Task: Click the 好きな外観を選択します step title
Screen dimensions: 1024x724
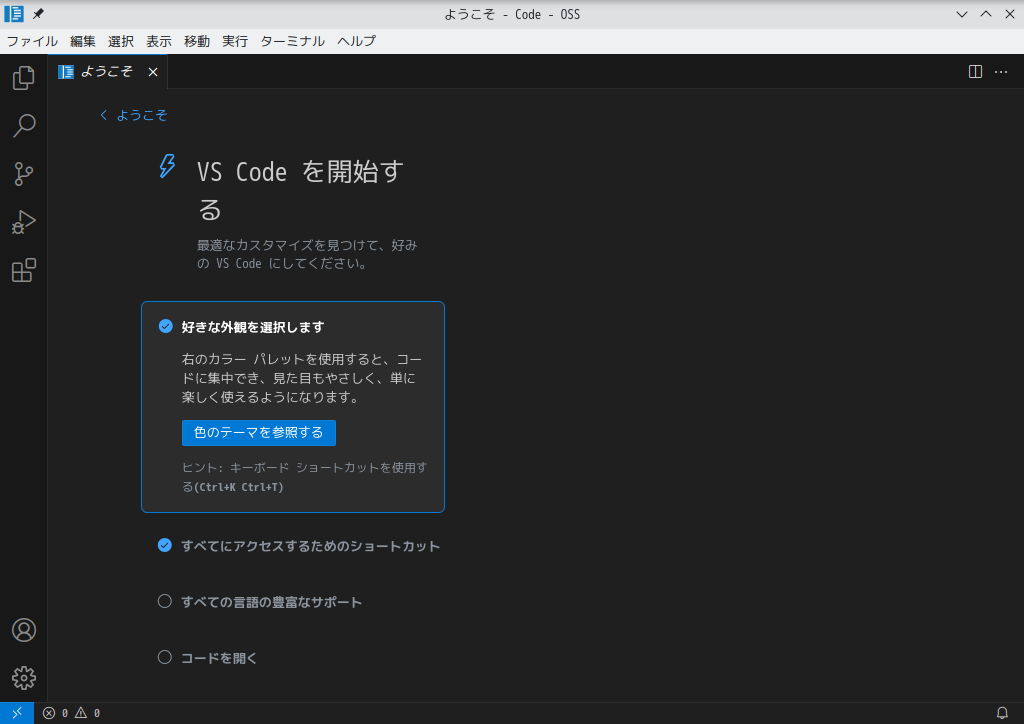Action: [253, 327]
